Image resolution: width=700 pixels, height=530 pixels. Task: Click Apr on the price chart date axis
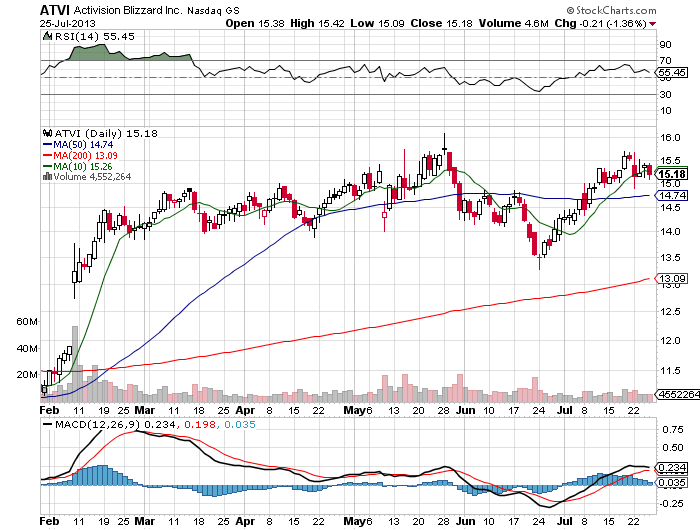[x=245, y=410]
